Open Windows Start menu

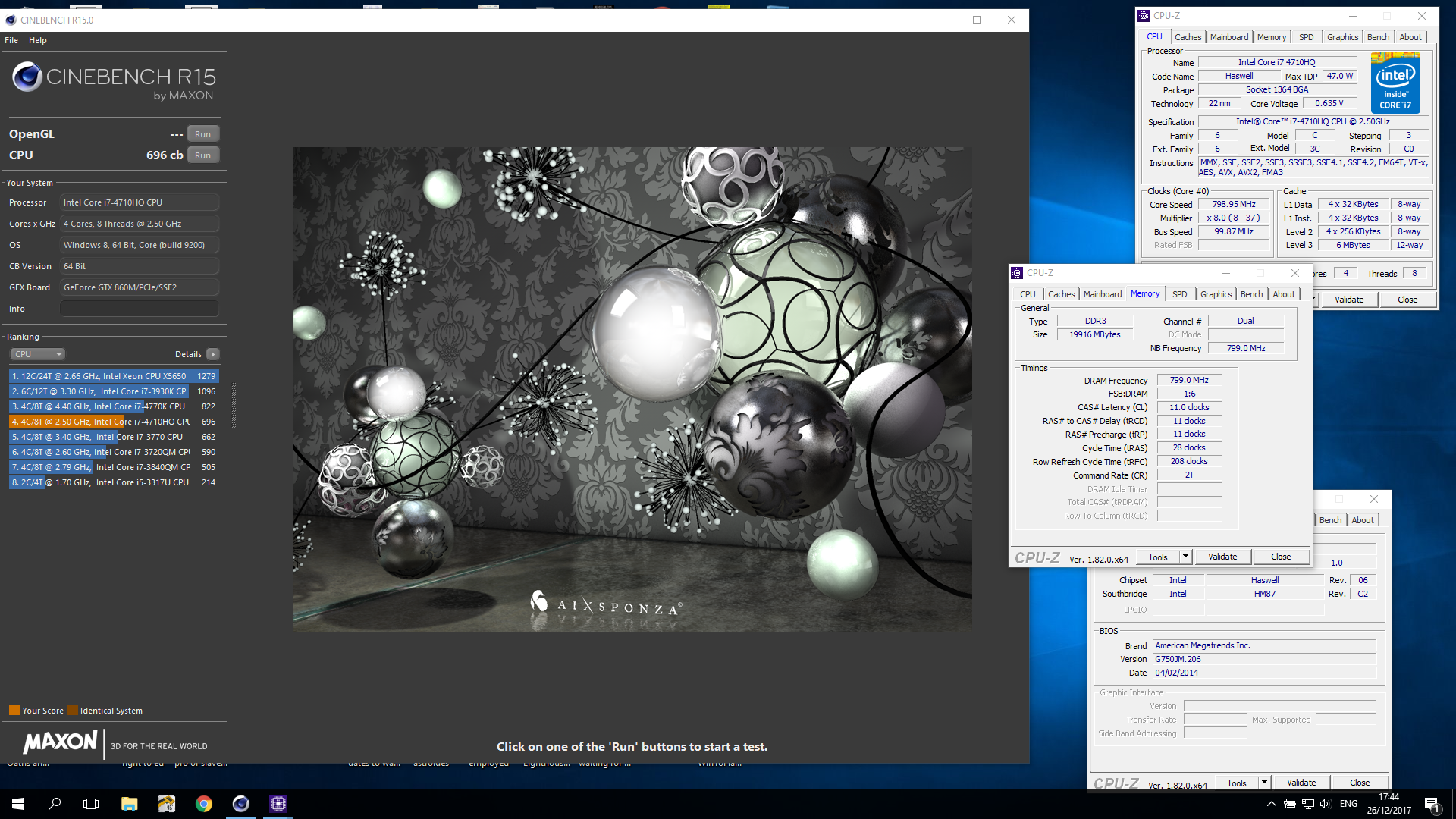click(18, 804)
